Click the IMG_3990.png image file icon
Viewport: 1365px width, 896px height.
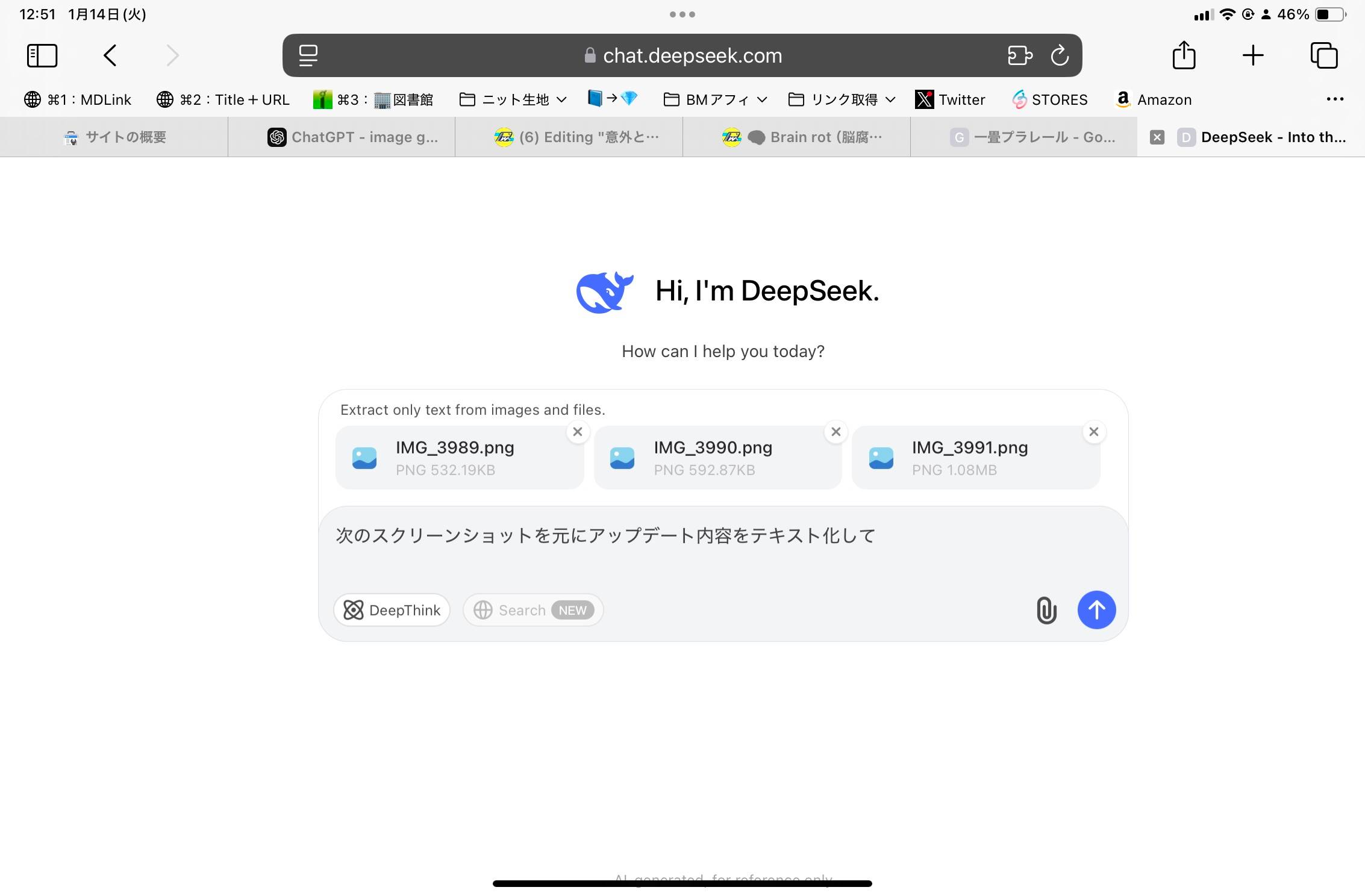point(622,458)
